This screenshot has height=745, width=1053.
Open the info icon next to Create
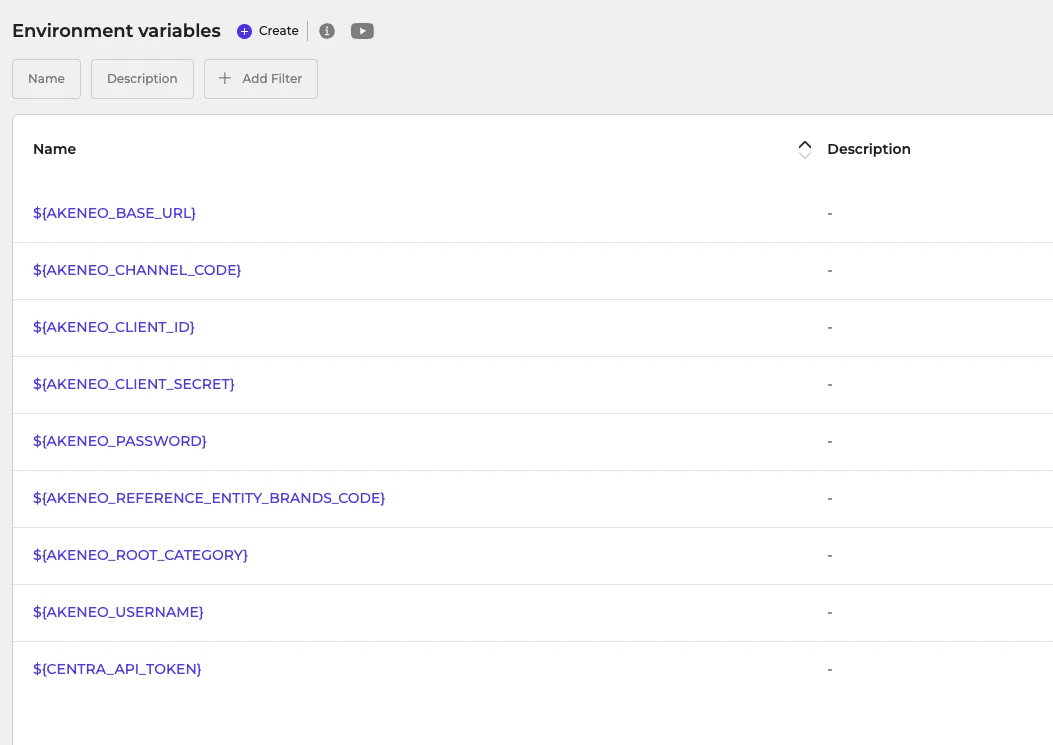[x=327, y=31]
